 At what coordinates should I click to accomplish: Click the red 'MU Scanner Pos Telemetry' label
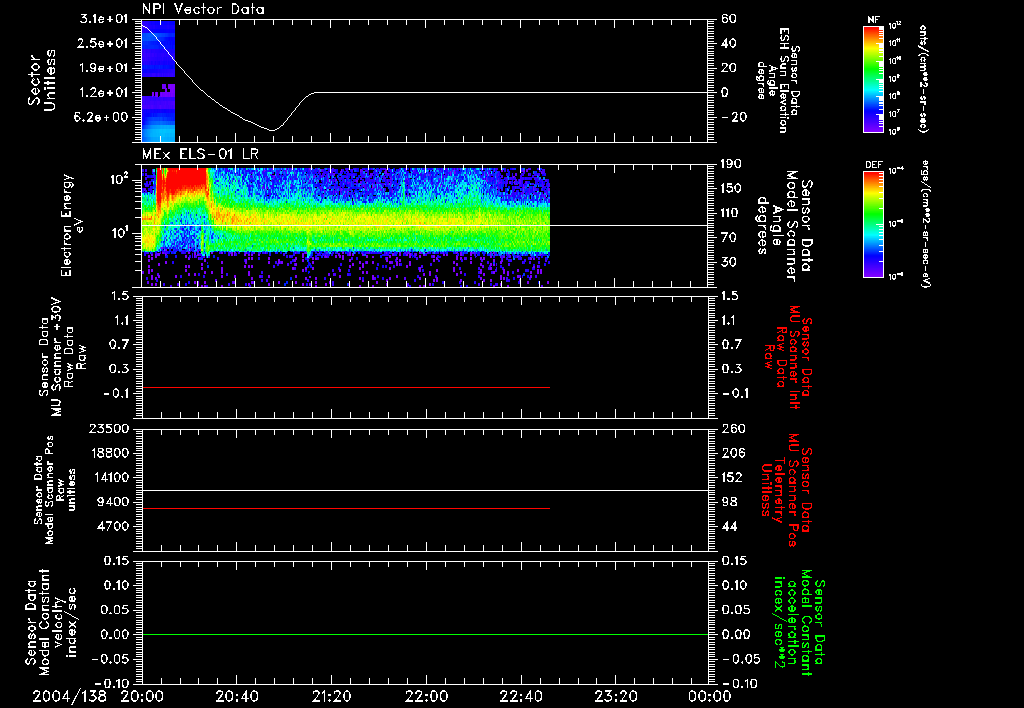[787, 490]
